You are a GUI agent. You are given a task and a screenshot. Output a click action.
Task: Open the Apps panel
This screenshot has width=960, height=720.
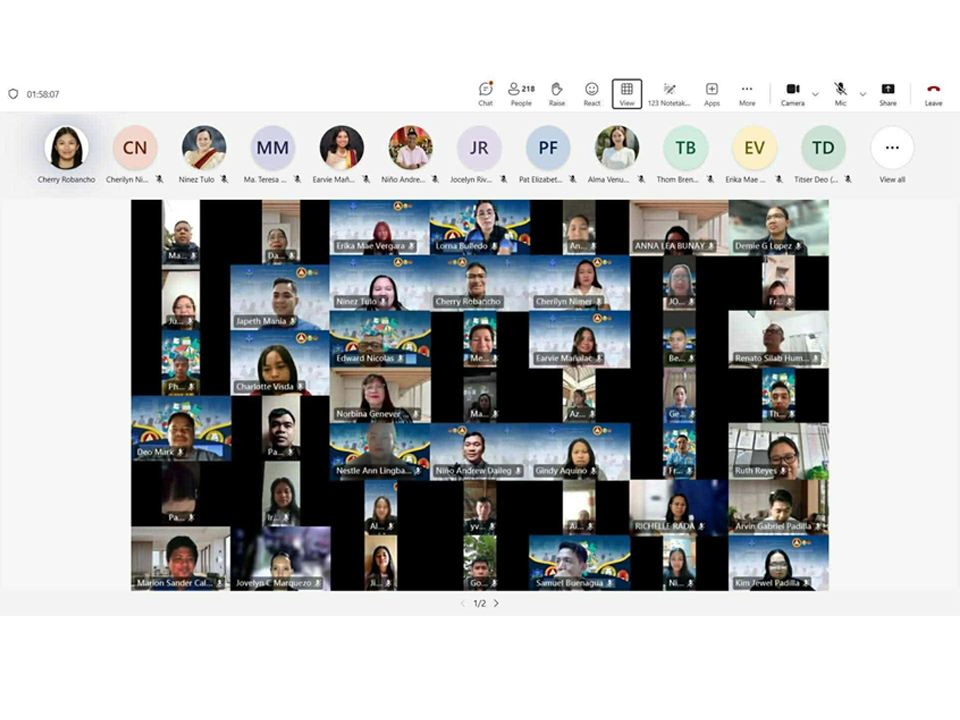(712, 93)
